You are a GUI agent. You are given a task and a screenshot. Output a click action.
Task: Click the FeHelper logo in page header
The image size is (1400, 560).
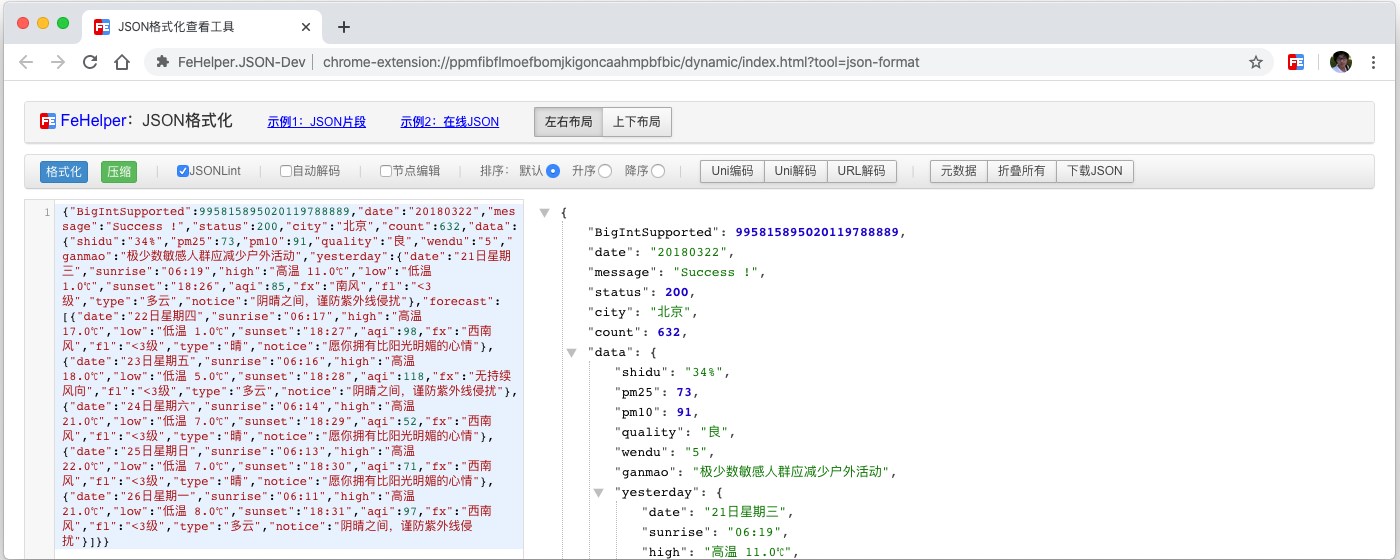[48, 121]
